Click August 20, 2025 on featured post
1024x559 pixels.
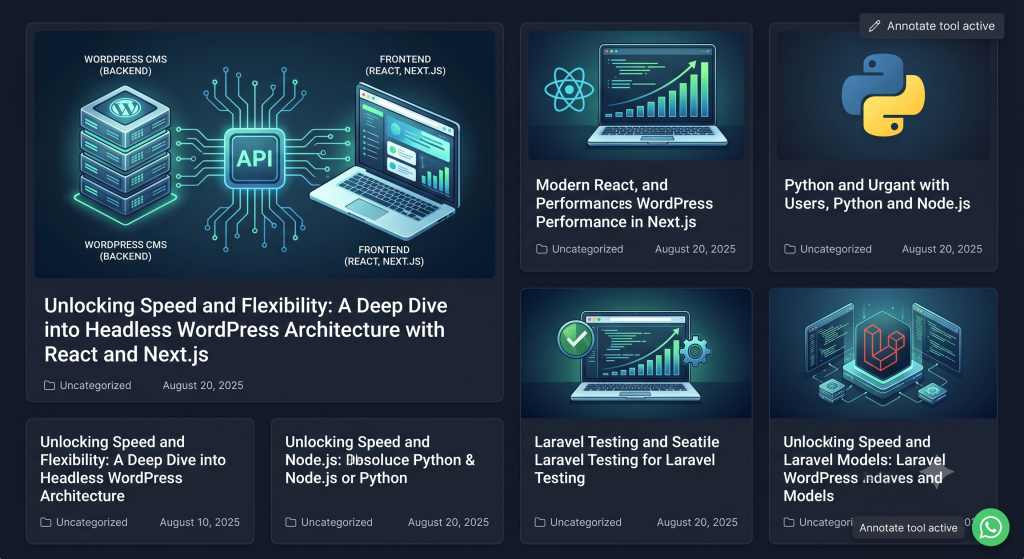[202, 385]
